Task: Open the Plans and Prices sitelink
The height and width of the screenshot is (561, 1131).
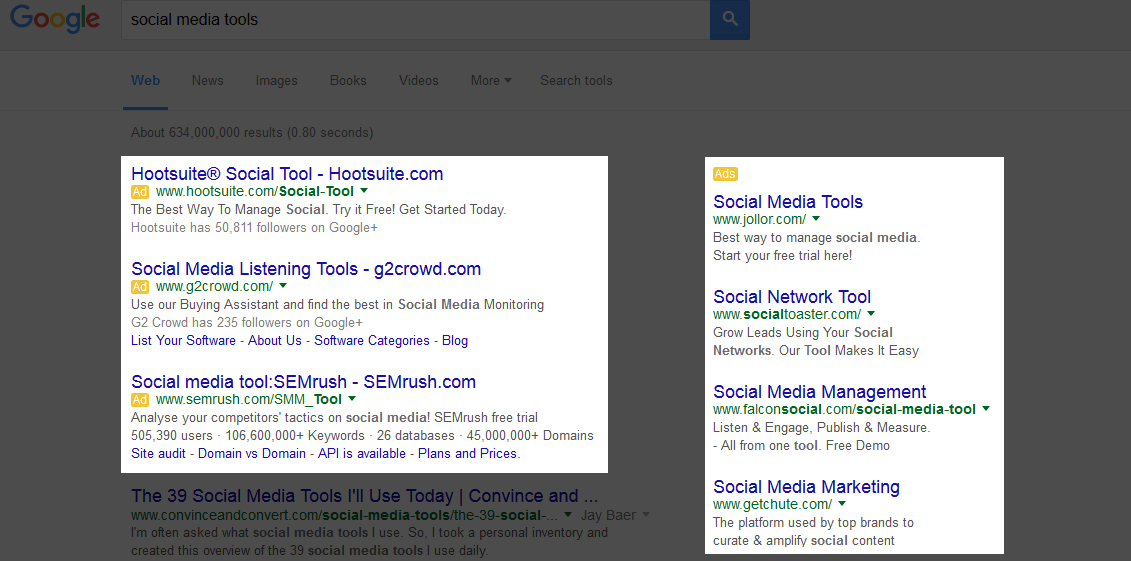Action: pos(469,454)
